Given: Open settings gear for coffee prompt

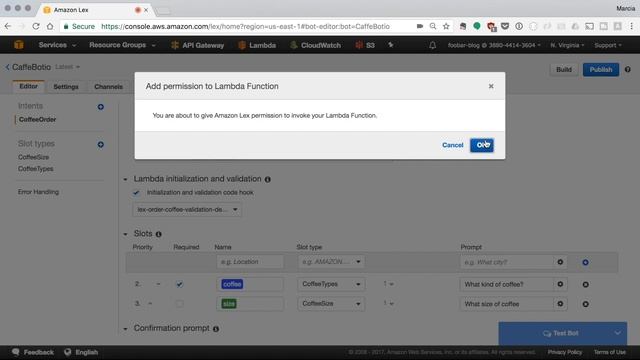Looking at the screenshot, I should click(x=560, y=284).
